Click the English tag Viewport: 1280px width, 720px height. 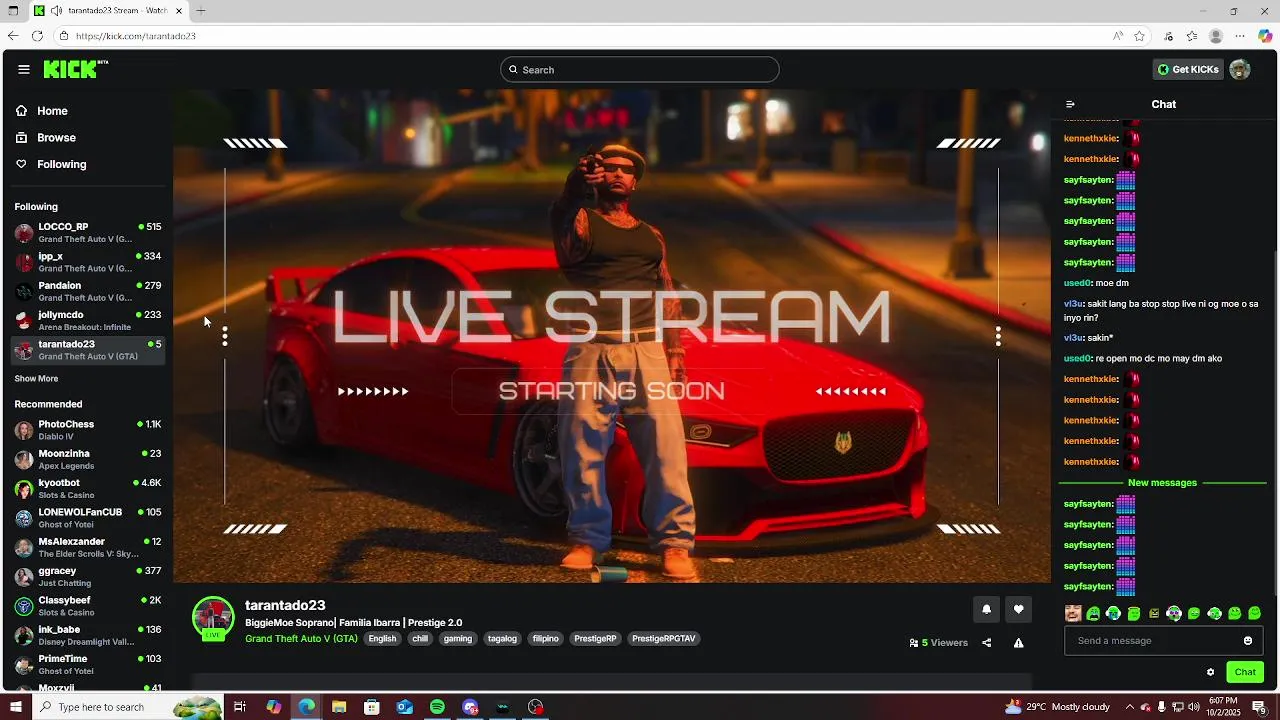[x=382, y=639]
